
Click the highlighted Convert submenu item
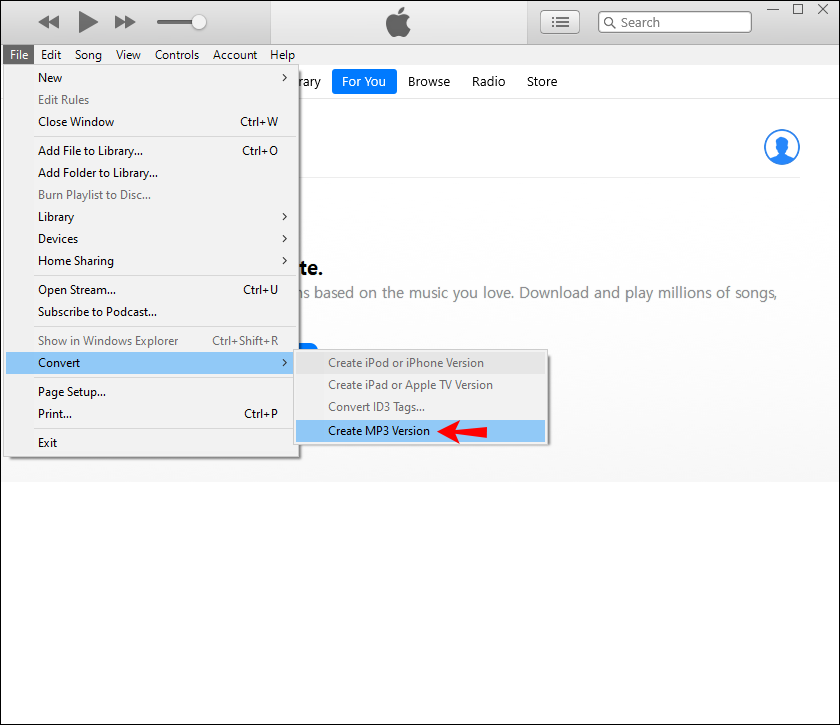coord(150,363)
